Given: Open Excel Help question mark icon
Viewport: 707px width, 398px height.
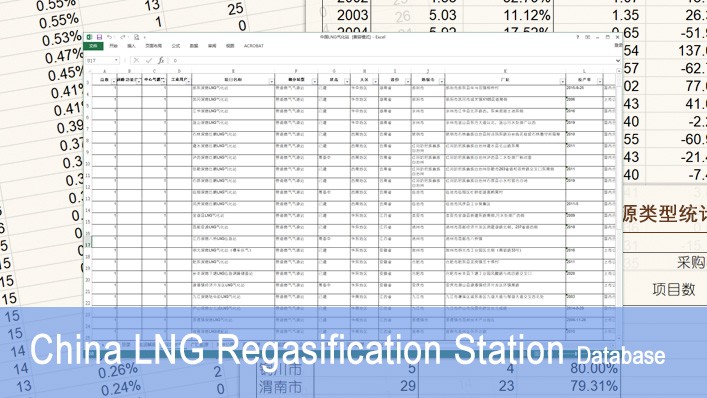Looking at the screenshot, I should pos(578,37).
